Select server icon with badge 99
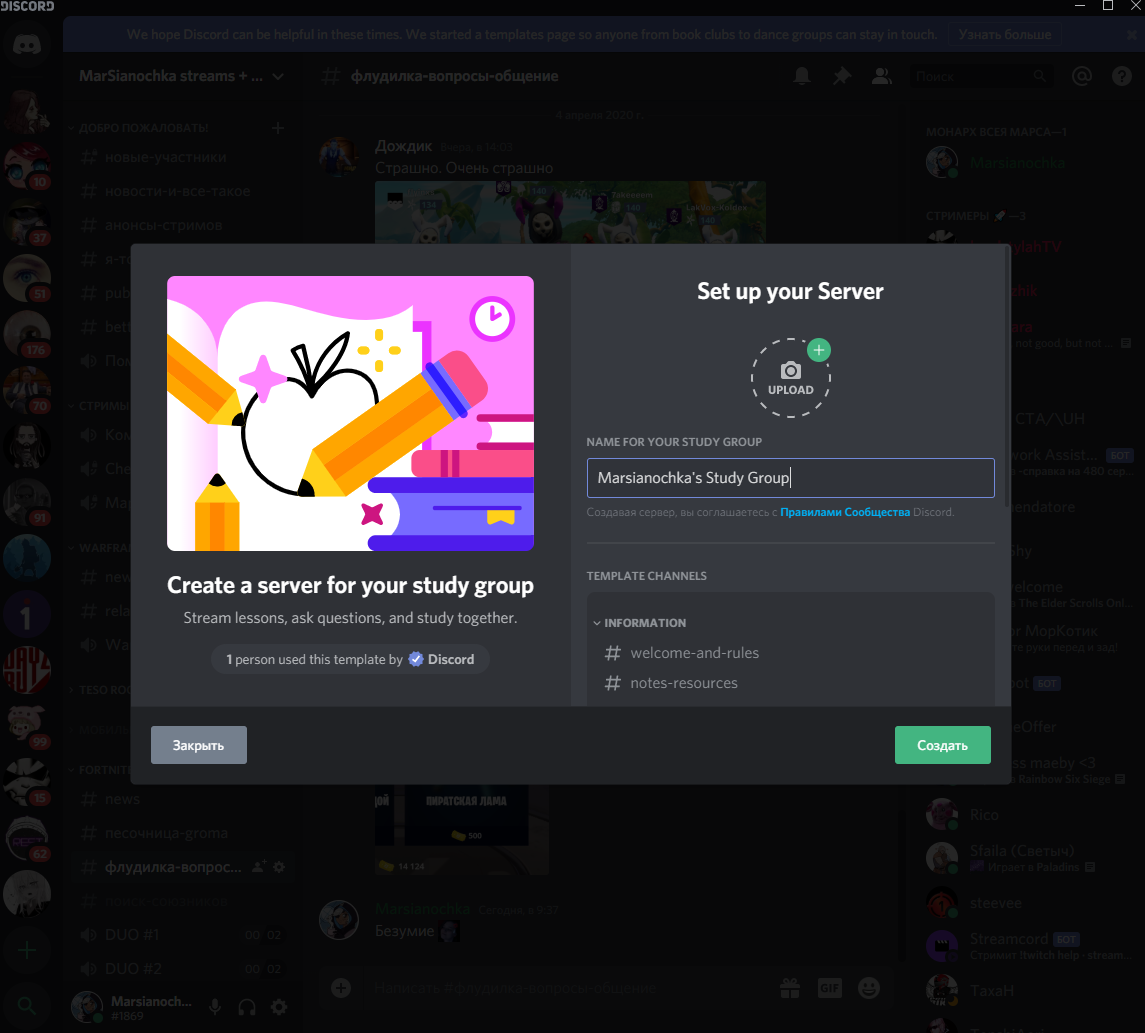The image size is (1145, 1033). [27, 726]
